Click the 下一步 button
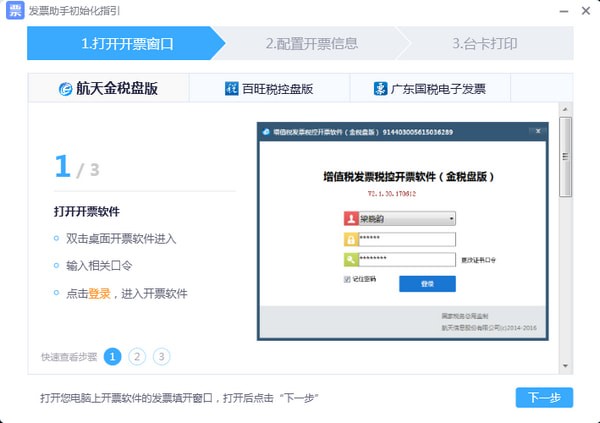The width and height of the screenshot is (600, 423). [x=544, y=397]
